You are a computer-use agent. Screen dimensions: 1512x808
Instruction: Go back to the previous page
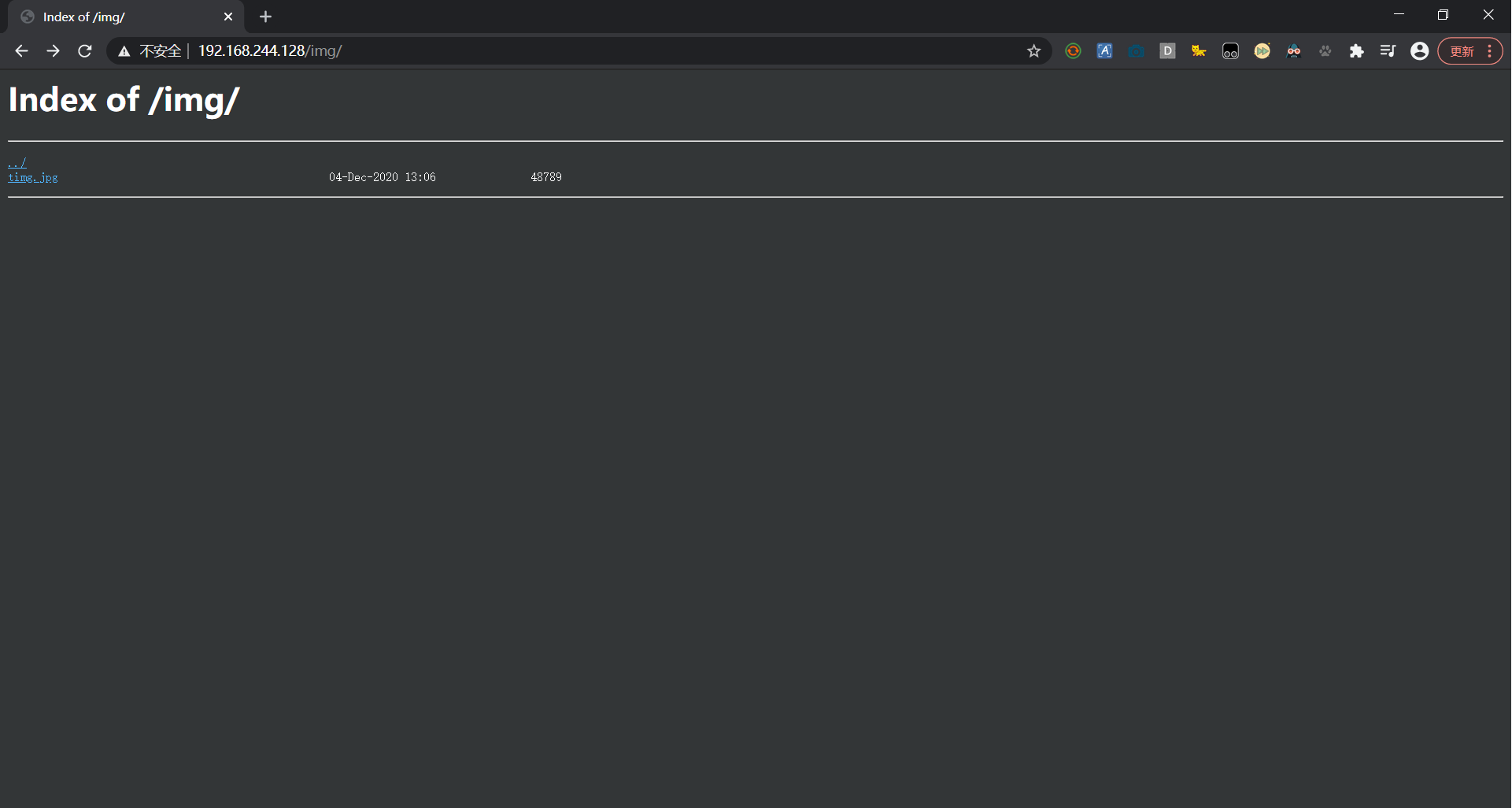(x=21, y=51)
